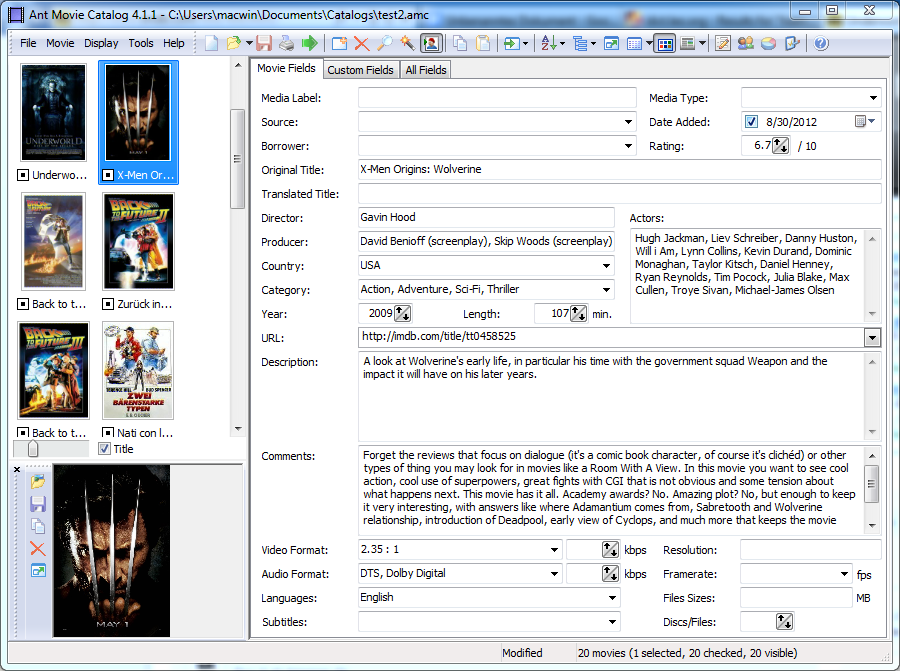The image size is (900, 671).
Task: Delete the picture with the panel's red X
Action: pyautogui.click(x=38, y=549)
